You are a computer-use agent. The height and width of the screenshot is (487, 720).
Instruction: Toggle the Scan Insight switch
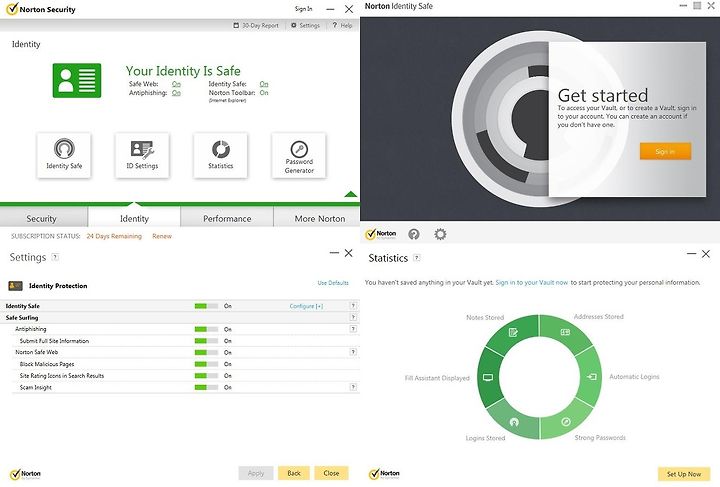coord(206,387)
